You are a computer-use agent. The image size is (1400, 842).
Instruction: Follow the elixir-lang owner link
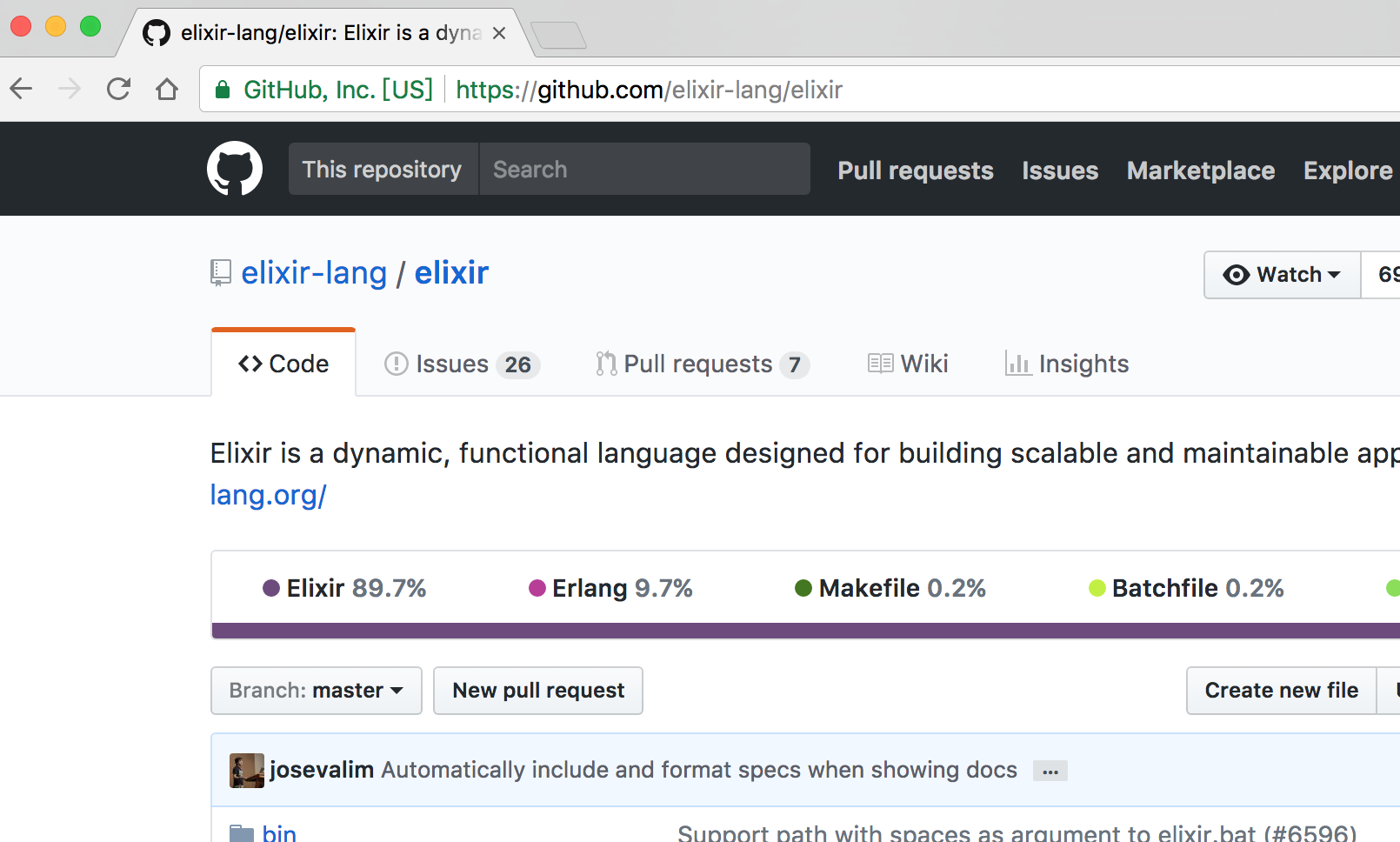pyautogui.click(x=314, y=272)
